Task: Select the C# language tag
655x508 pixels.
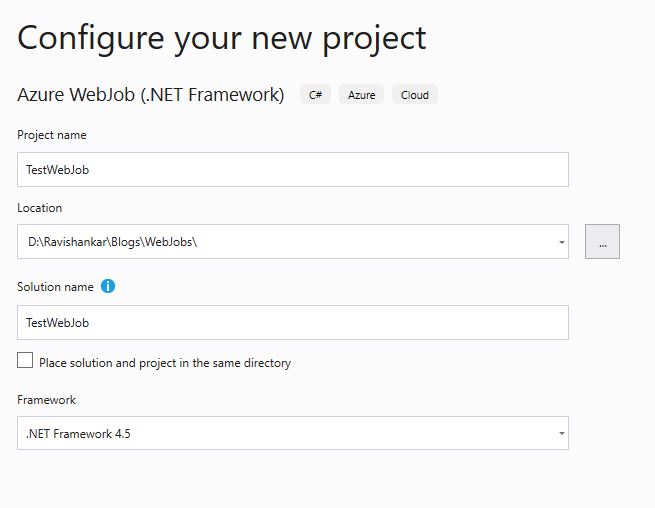Action: click(315, 95)
